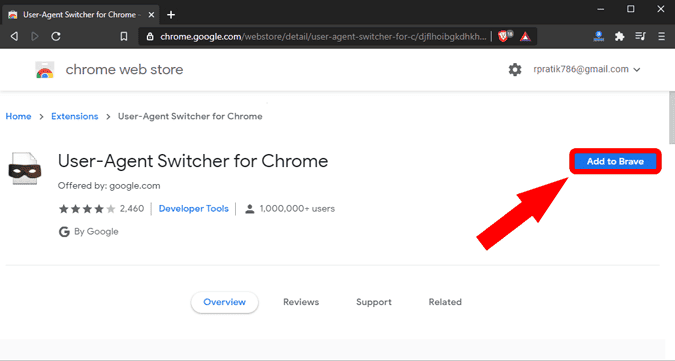Reload the page with the refresh icon
The image size is (675, 361).
[x=56, y=37]
